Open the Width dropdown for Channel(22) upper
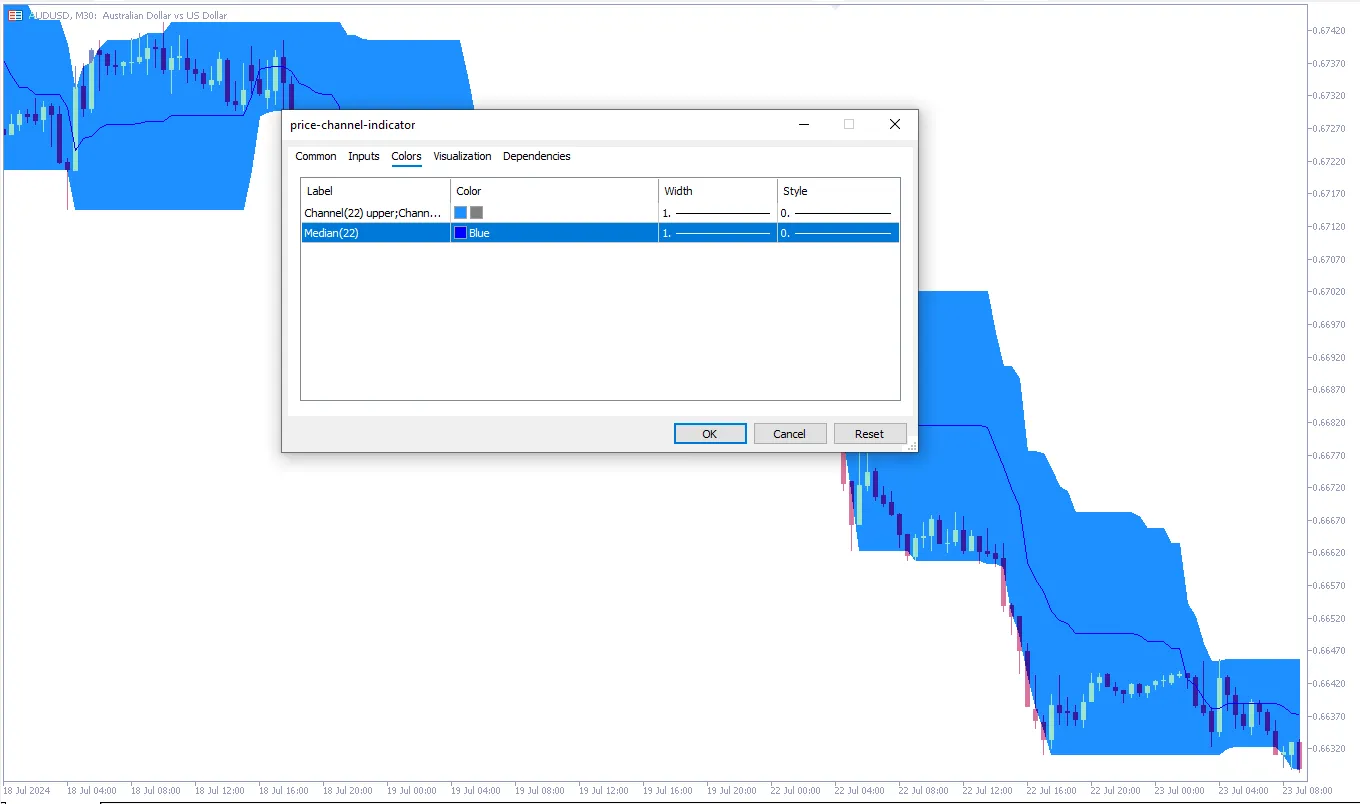 tap(717, 213)
